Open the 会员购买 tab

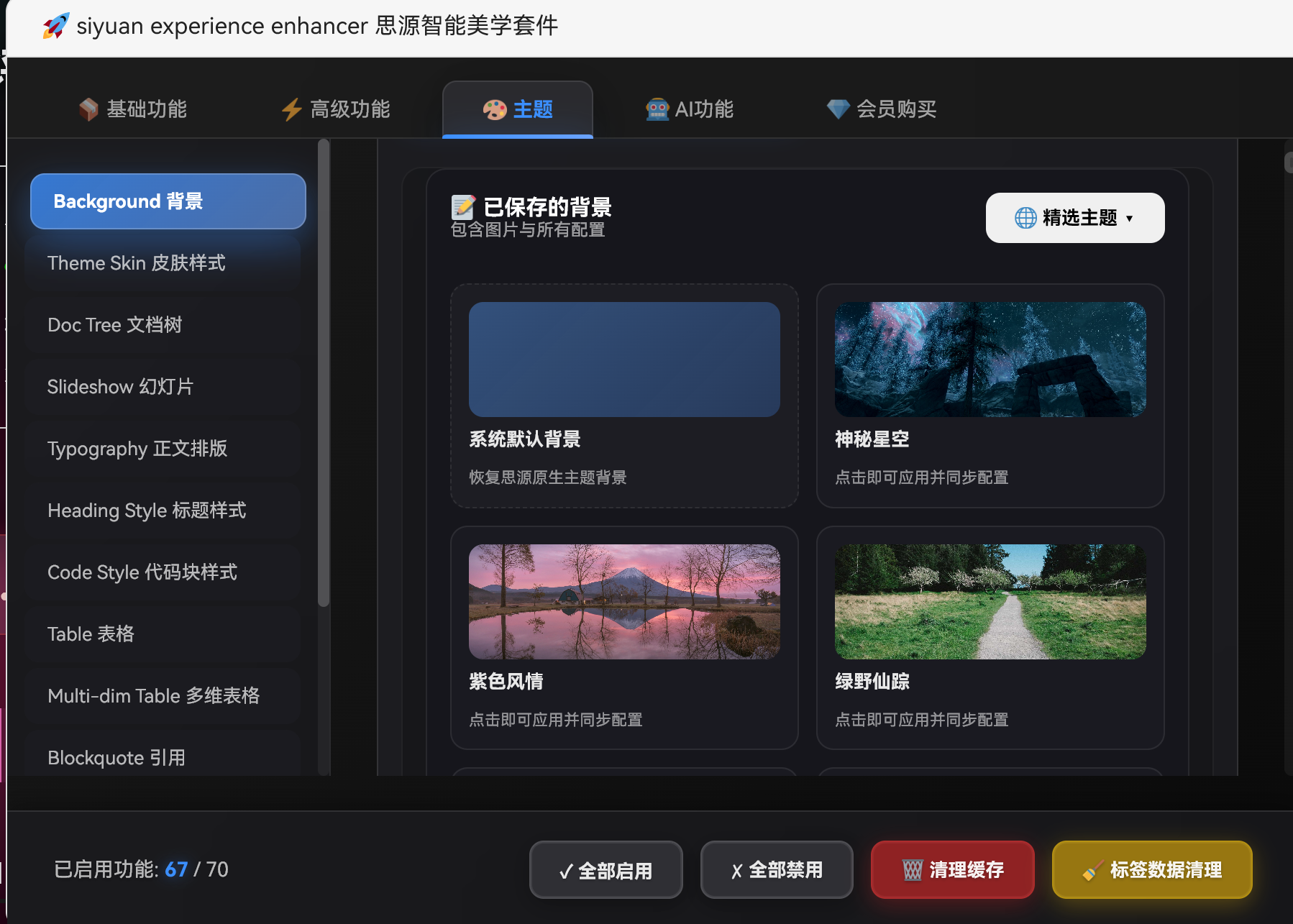click(882, 109)
